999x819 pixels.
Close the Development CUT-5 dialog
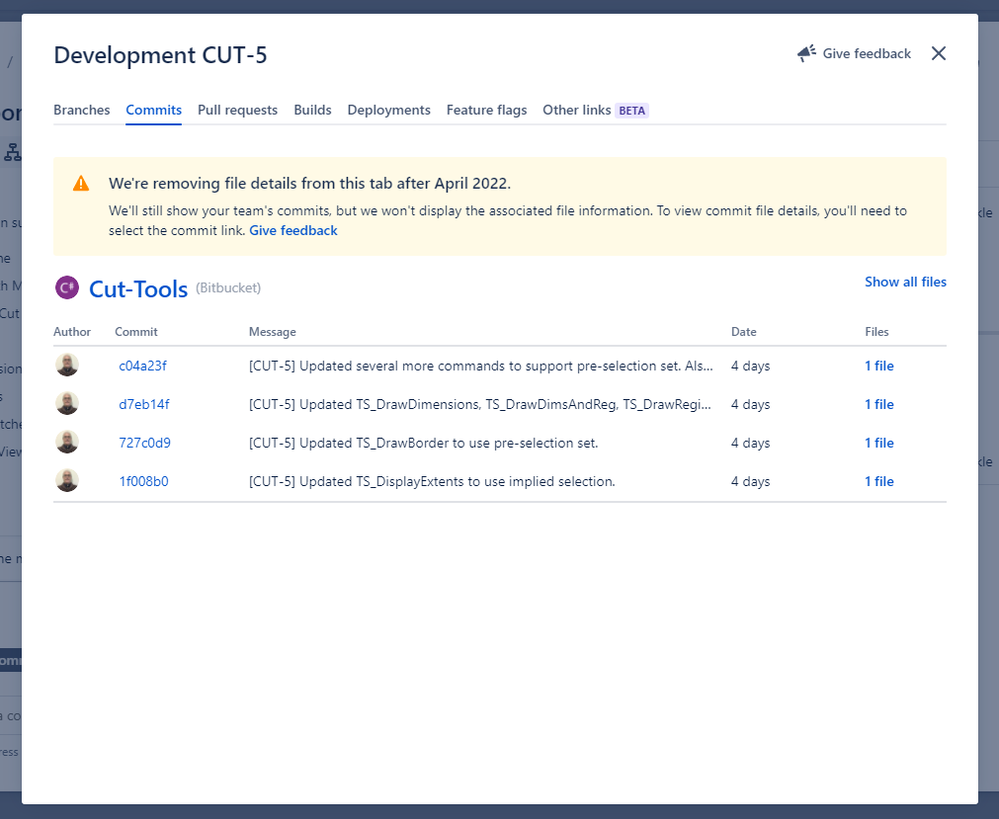(x=938, y=54)
